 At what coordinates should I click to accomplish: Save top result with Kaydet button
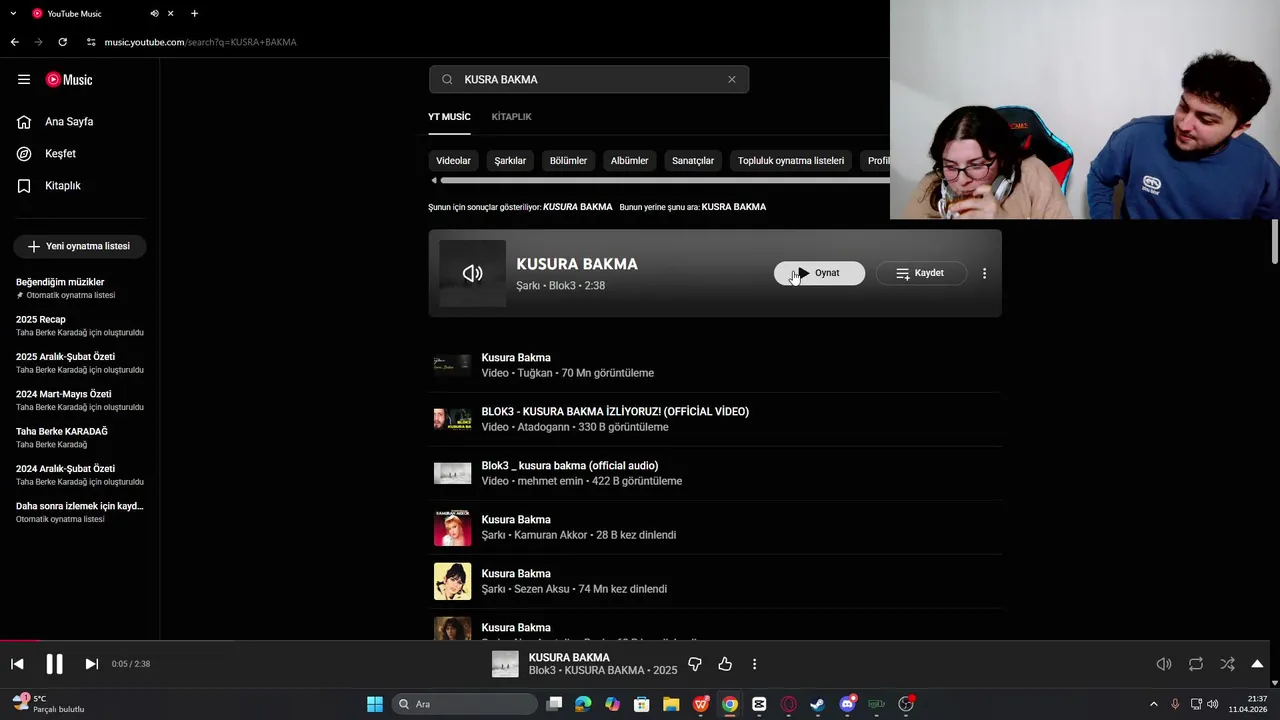pyautogui.click(x=921, y=273)
